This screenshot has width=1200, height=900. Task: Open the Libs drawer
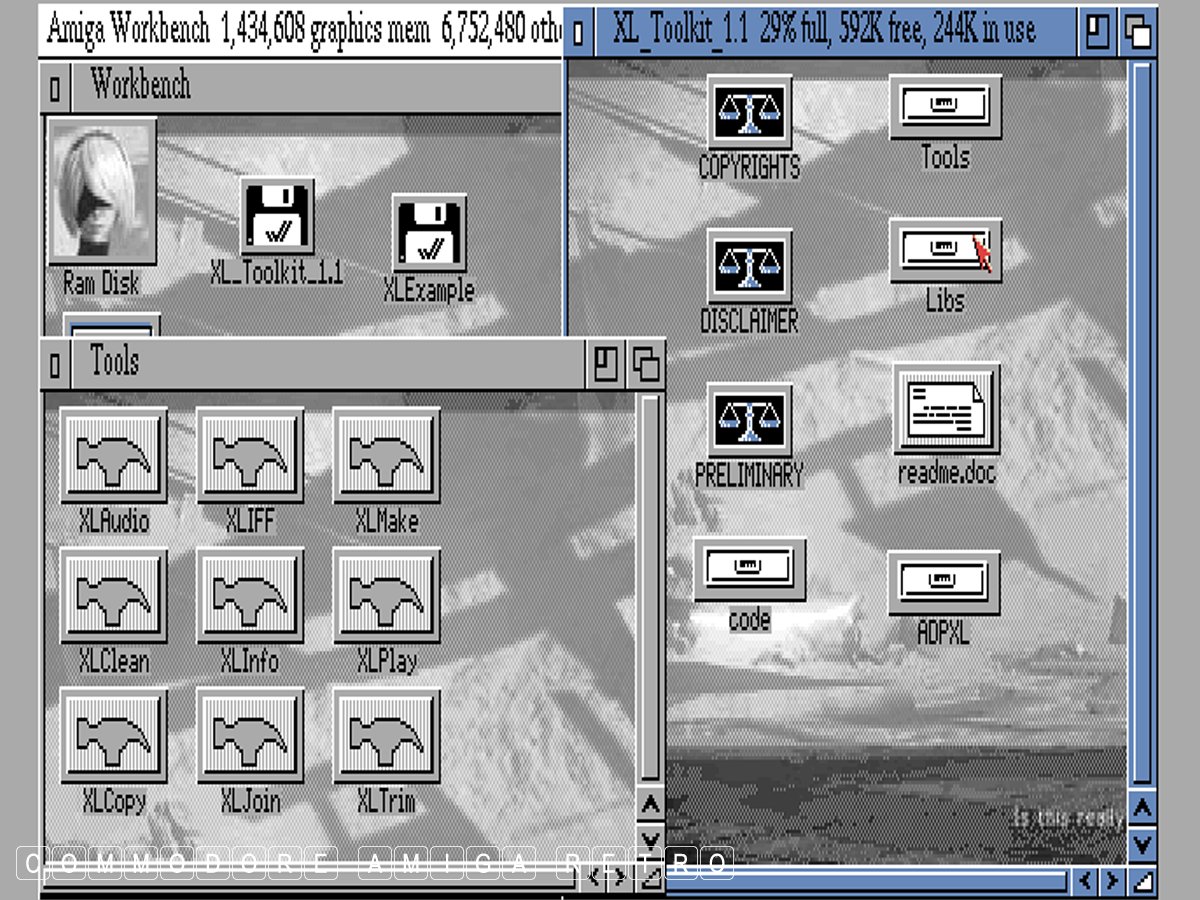coord(944,245)
